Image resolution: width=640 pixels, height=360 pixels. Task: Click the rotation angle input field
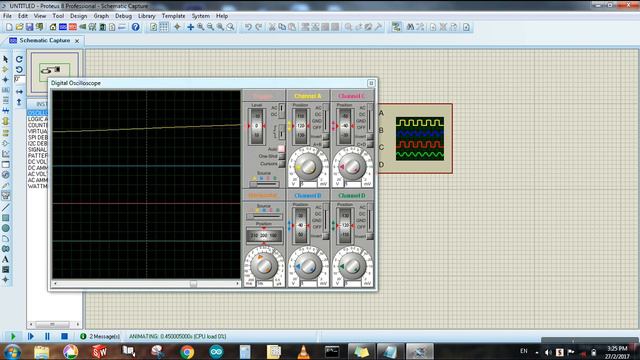[19, 80]
